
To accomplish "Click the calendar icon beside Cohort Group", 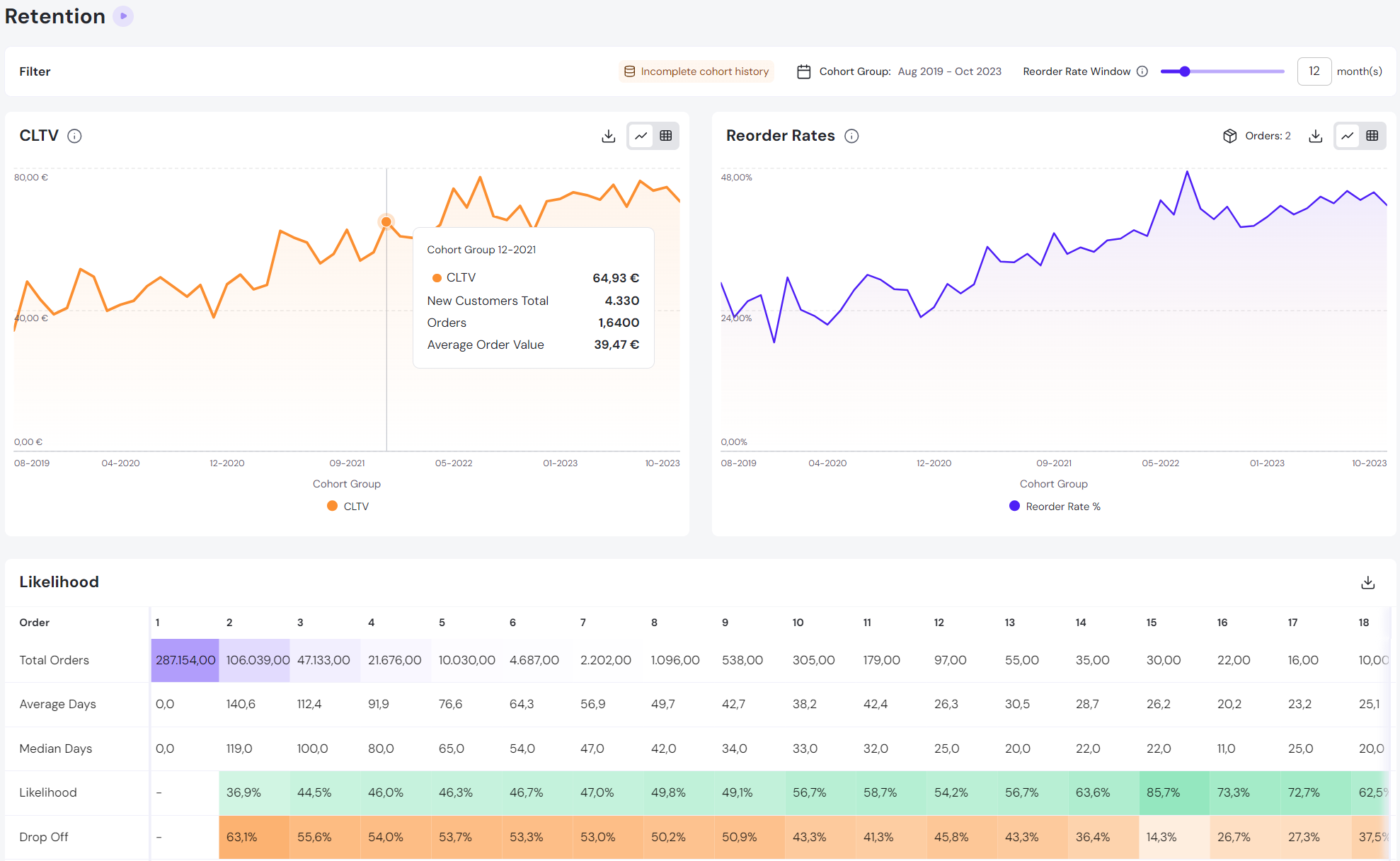I will pos(803,71).
